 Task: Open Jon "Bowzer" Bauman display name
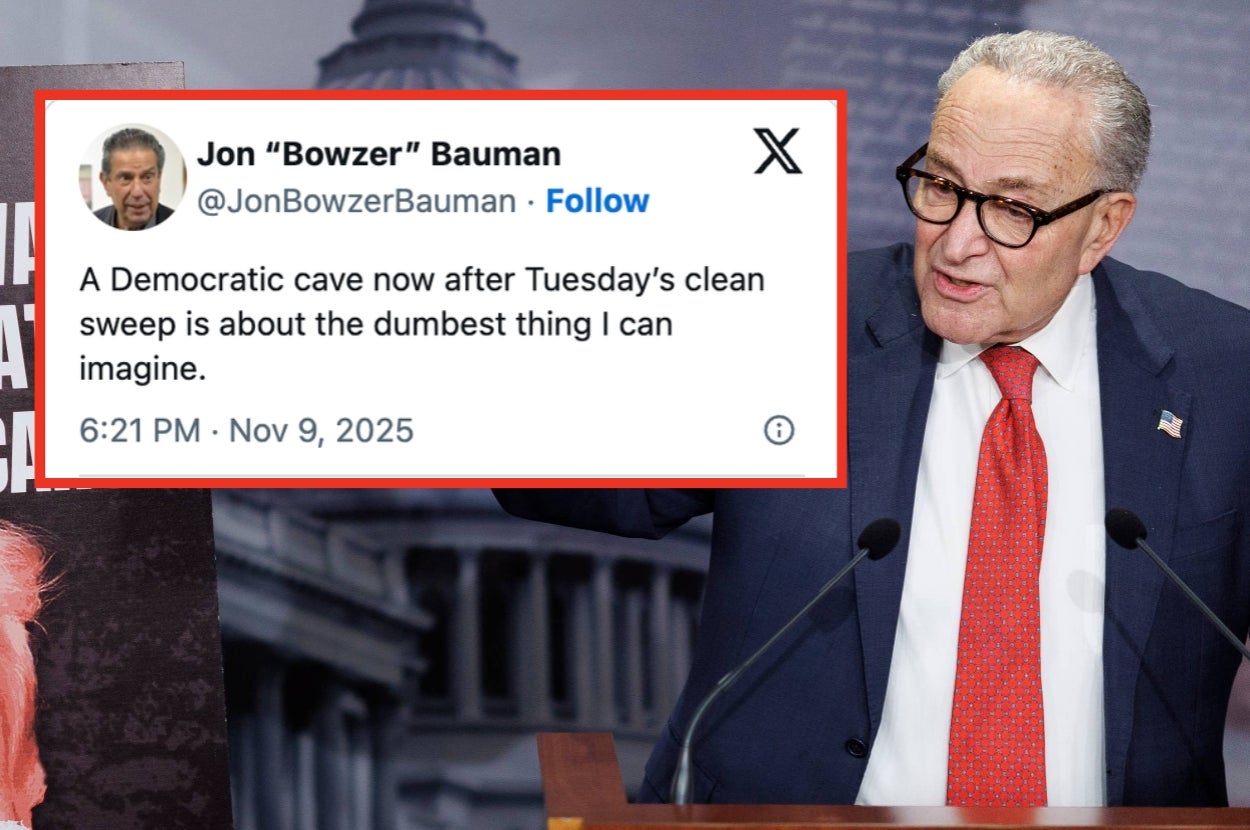(x=378, y=154)
